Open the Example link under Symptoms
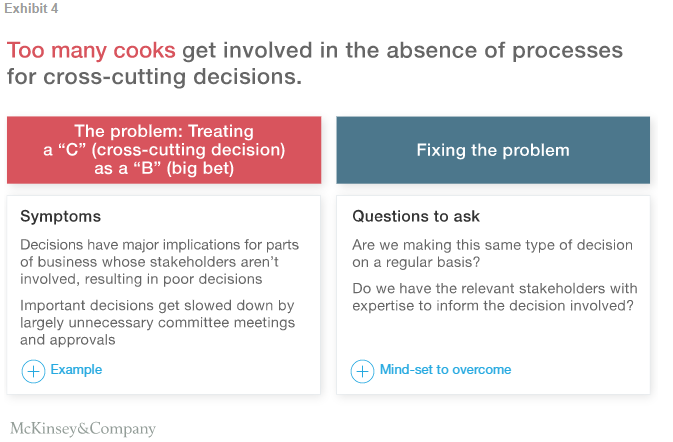 click(76, 370)
